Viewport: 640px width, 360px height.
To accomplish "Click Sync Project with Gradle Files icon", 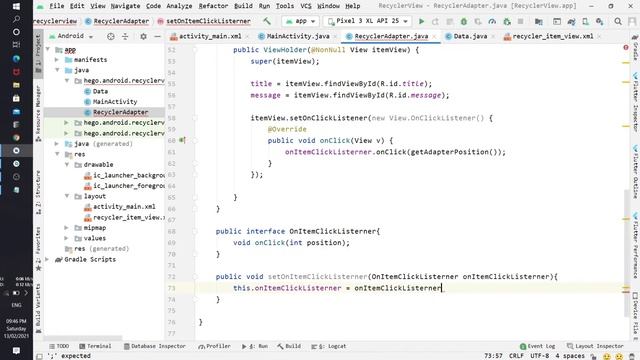I will tap(571, 21).
